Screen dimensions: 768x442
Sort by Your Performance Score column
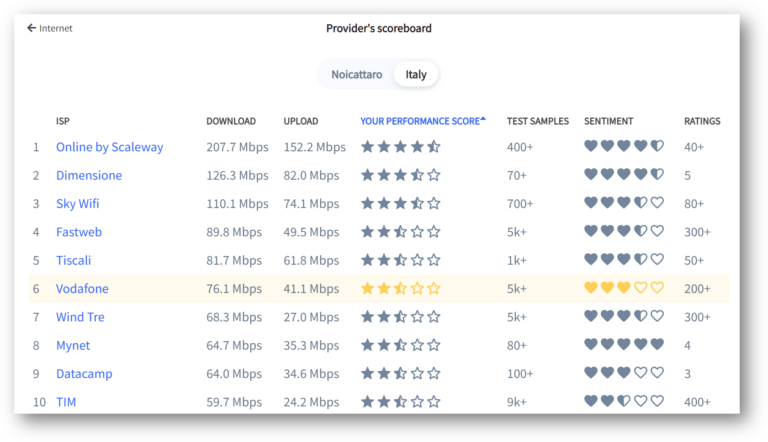419,121
